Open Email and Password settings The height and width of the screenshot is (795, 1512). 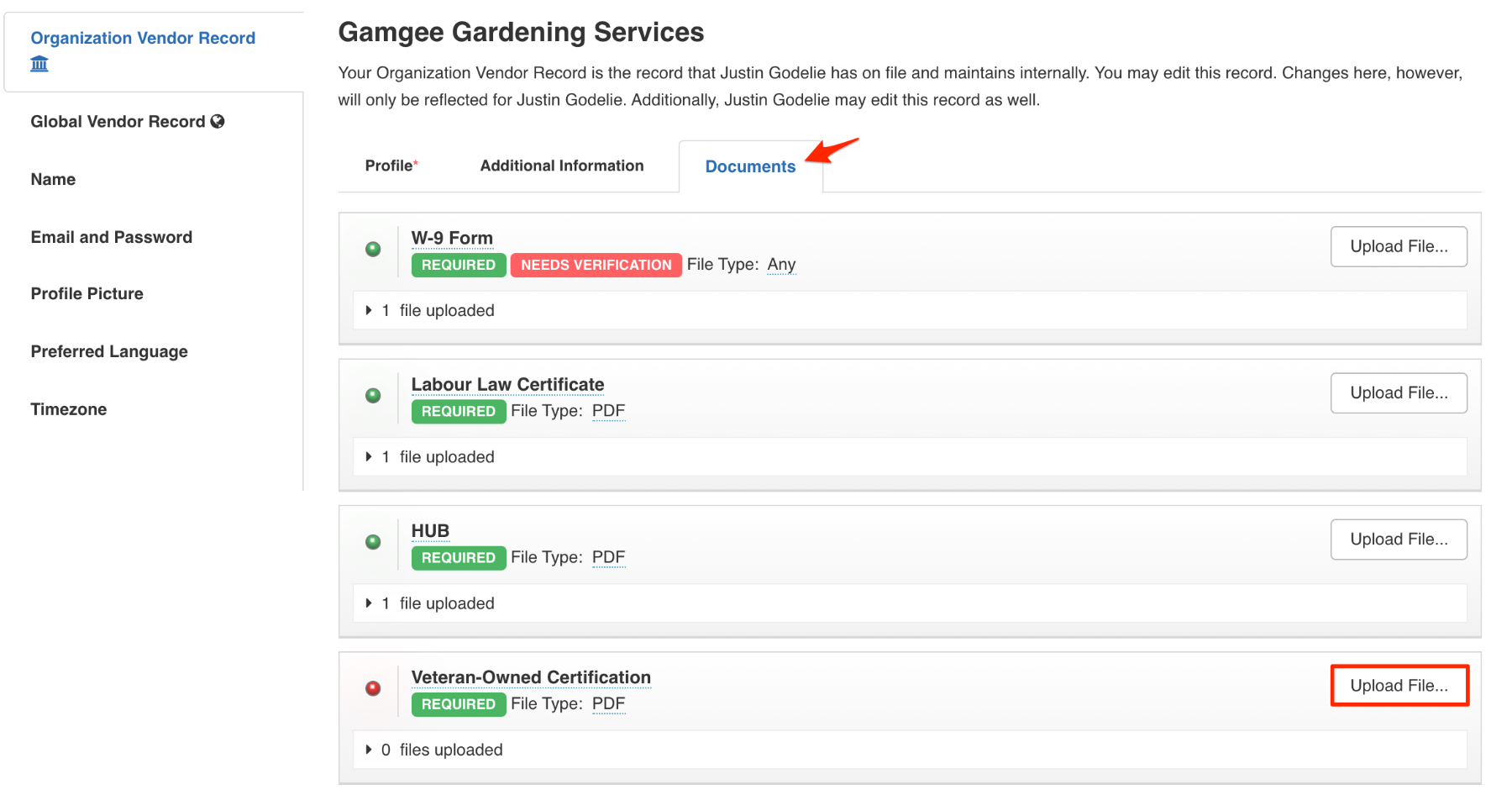(x=112, y=237)
